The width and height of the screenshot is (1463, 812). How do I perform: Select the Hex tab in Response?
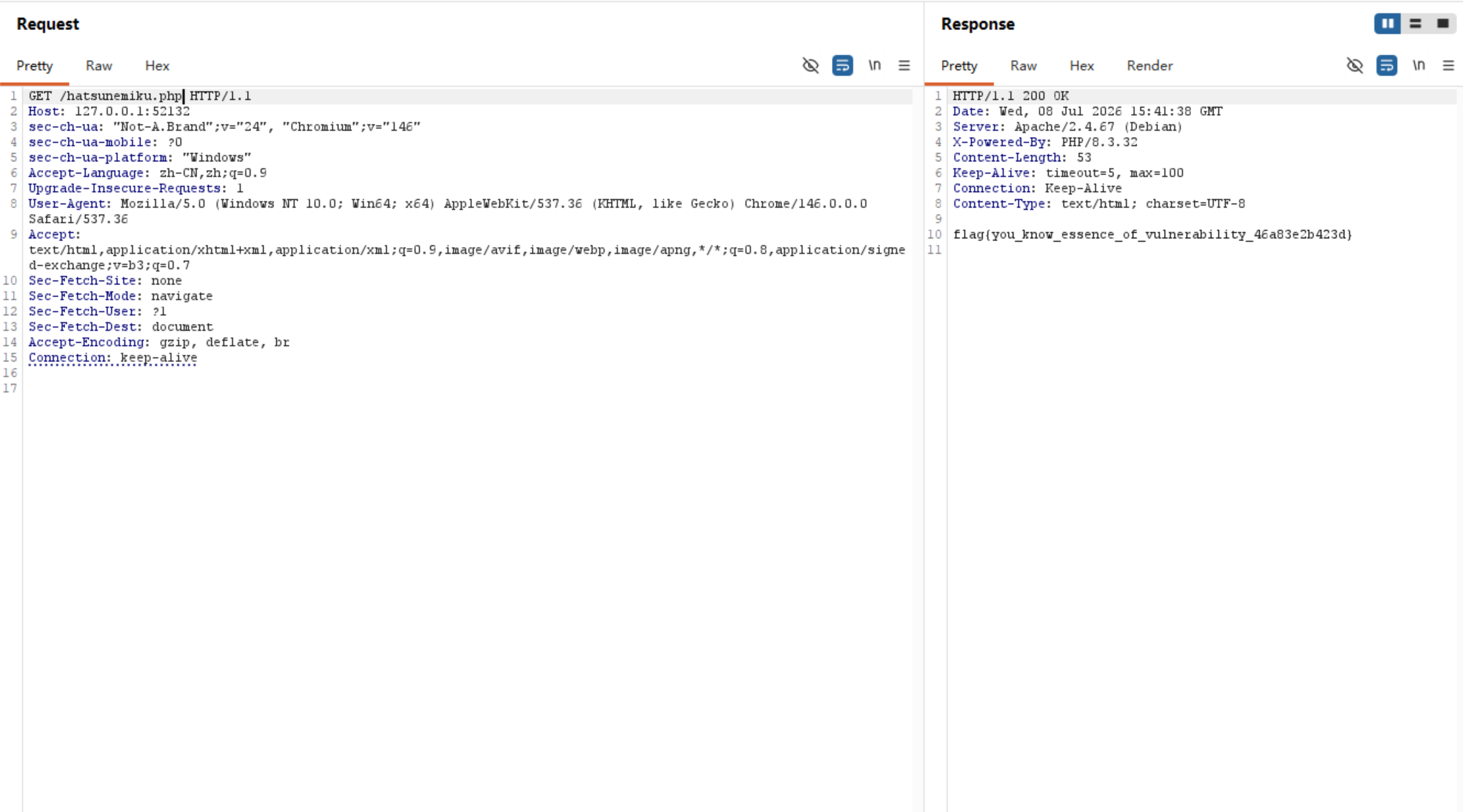click(x=1081, y=66)
